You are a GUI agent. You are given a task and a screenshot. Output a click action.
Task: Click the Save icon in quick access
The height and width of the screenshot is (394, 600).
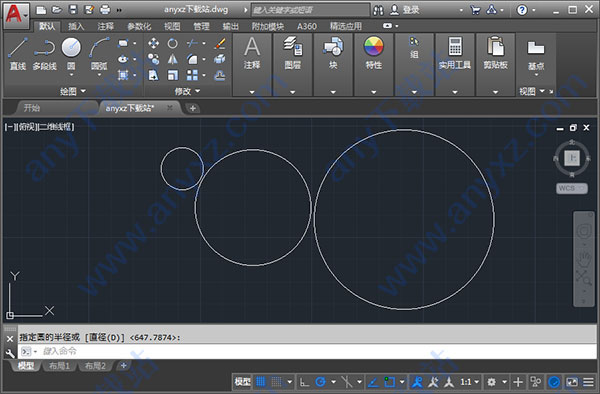73,10
